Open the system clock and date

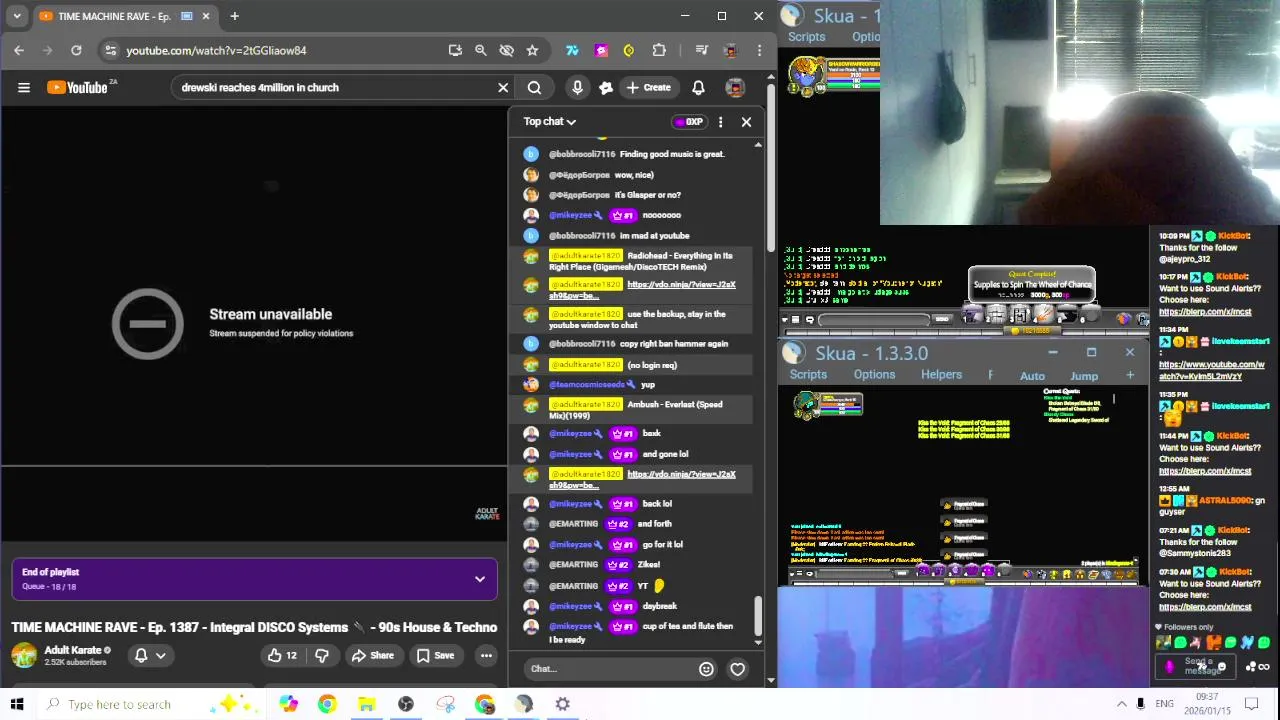[1206, 704]
